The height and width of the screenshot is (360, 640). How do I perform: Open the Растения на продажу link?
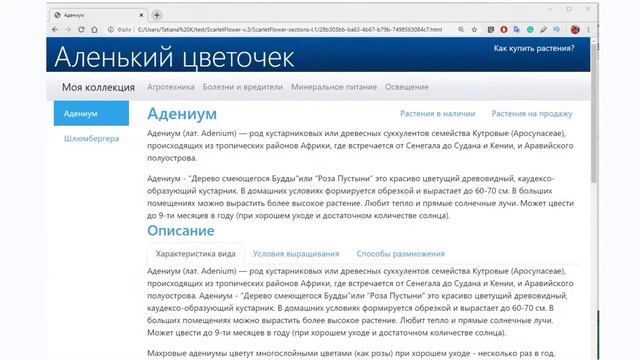[532, 113]
